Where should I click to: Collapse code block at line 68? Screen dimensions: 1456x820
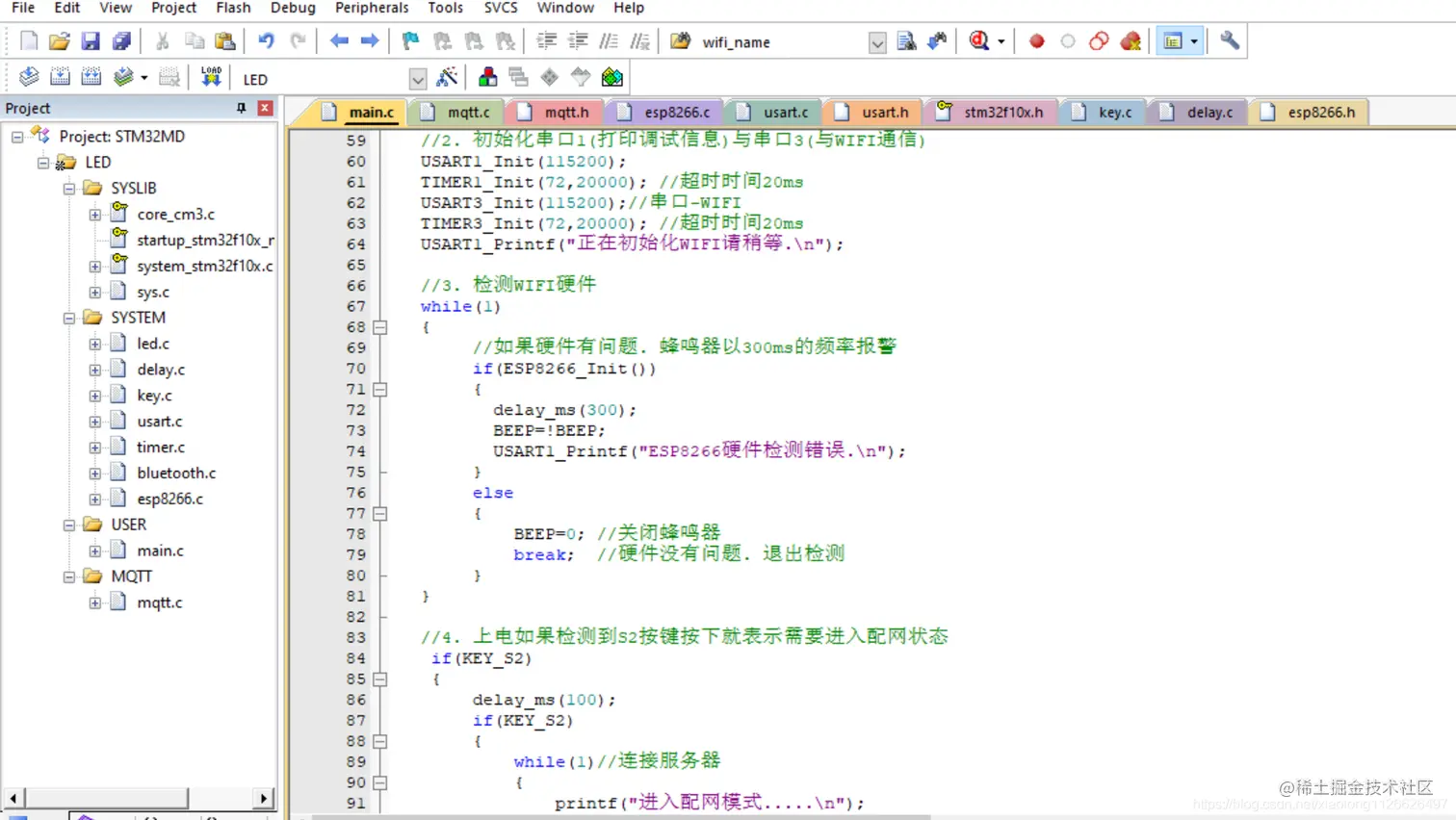point(380,327)
